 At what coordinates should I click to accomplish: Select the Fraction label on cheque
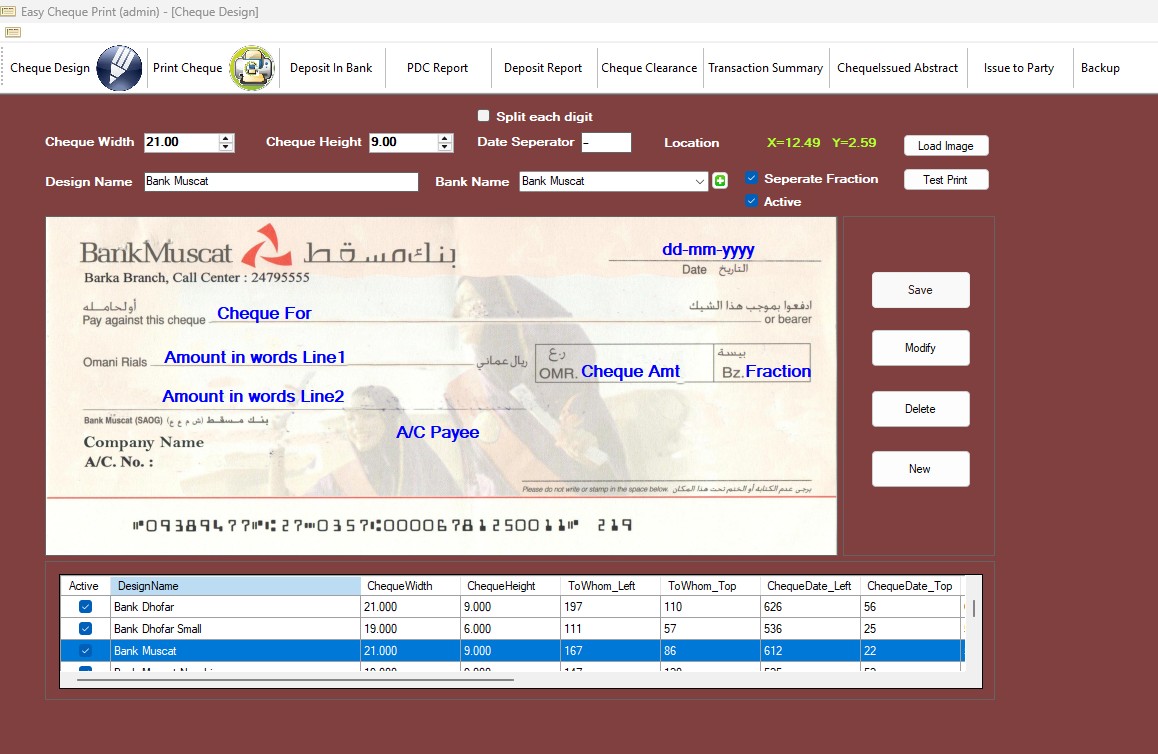tap(778, 371)
